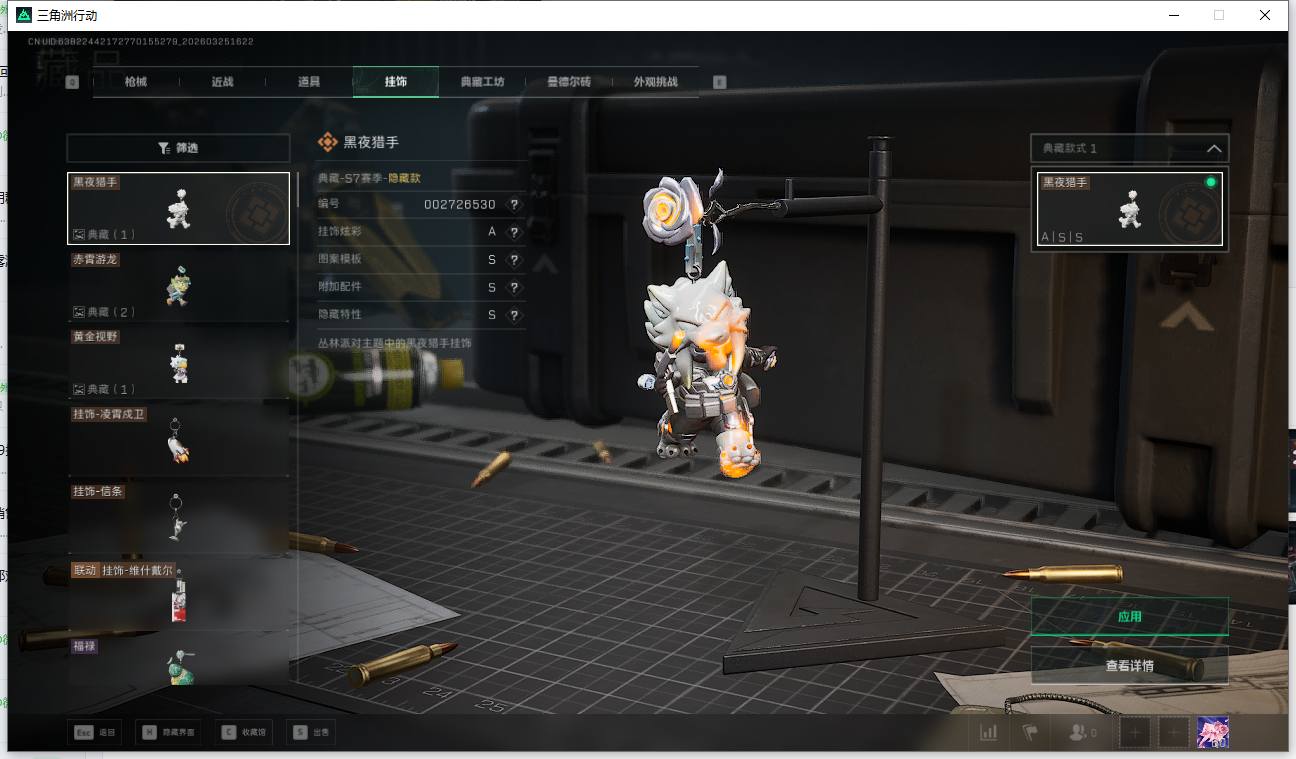The height and width of the screenshot is (759, 1296).
Task: Switch to the 近战 tab
Action: click(222, 82)
